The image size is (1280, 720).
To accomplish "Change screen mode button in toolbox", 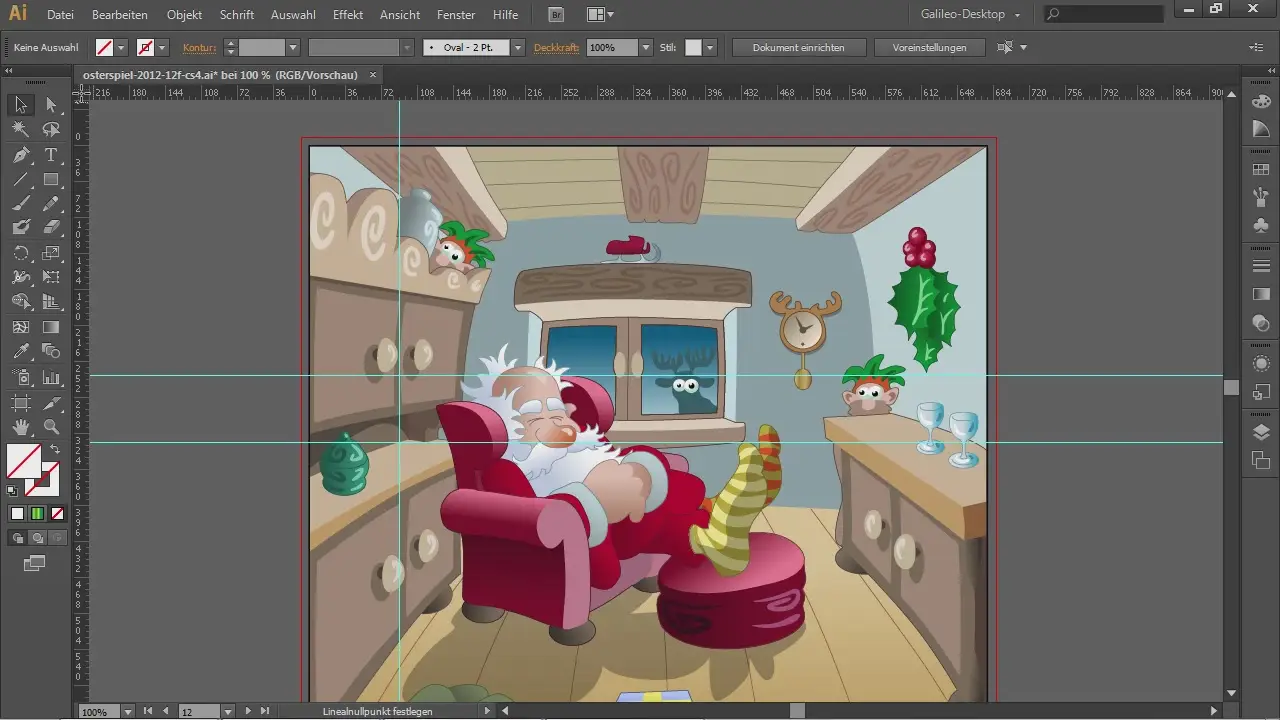I will click(35, 563).
